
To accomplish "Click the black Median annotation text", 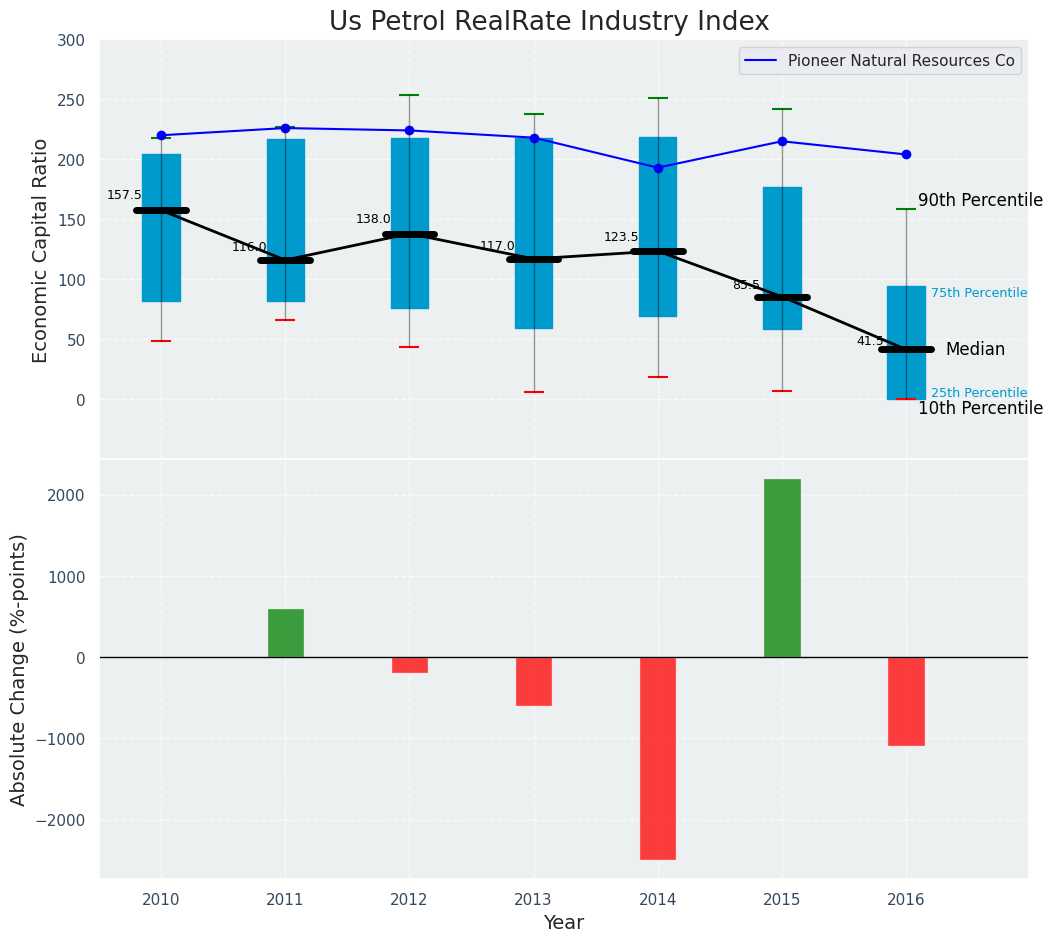I will pos(975,349).
